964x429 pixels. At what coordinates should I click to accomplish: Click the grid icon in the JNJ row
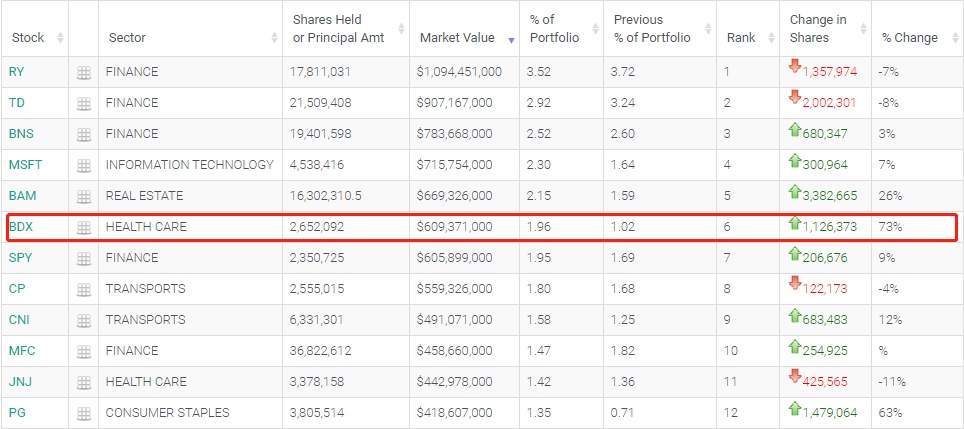[84, 382]
